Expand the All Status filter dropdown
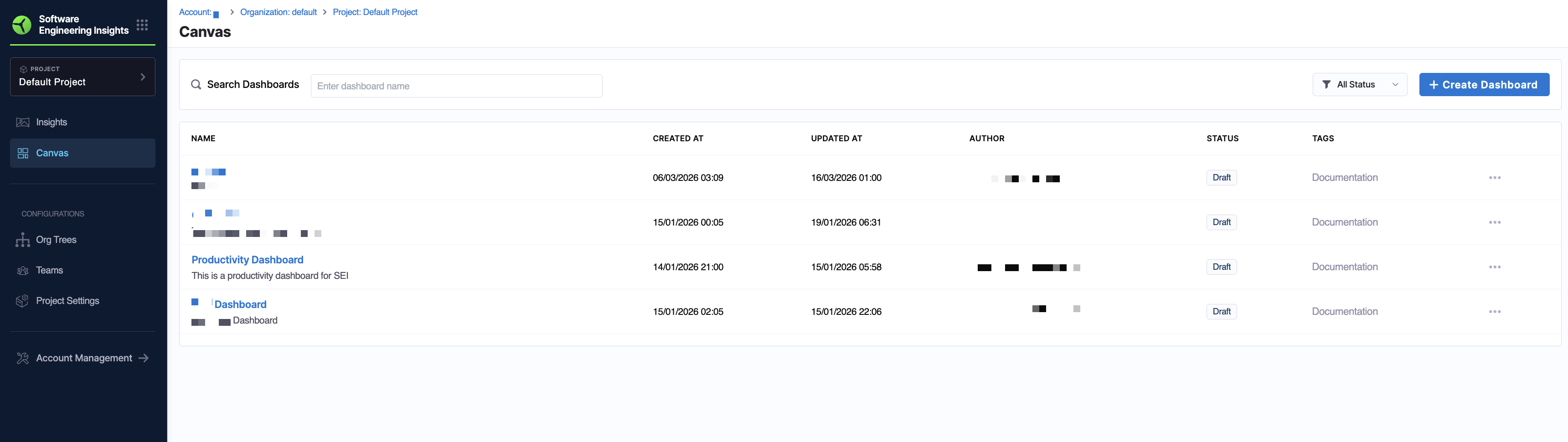This screenshot has width=1568, height=442. point(1359,85)
